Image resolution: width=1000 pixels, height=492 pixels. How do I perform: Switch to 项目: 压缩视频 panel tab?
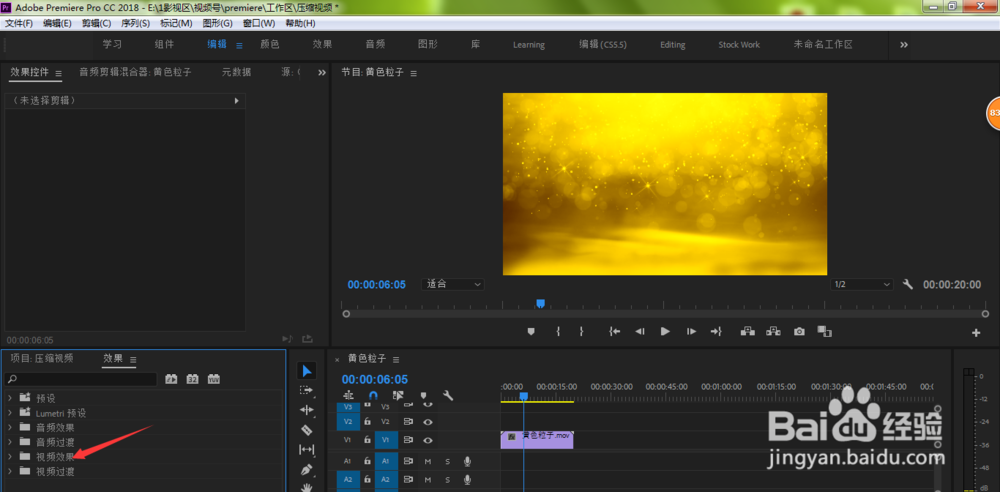coord(42,358)
